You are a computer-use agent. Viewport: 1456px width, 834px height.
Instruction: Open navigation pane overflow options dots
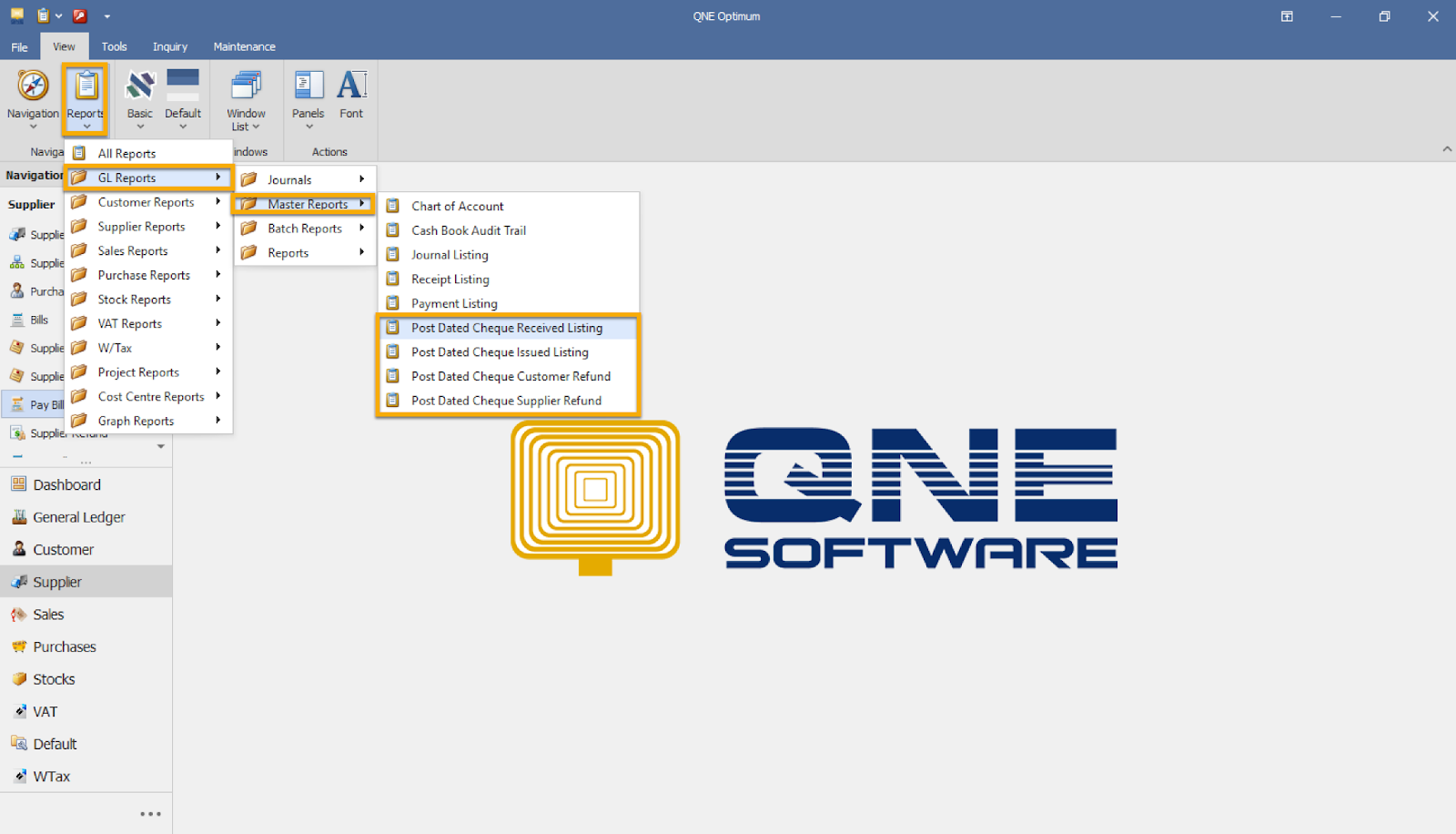[150, 814]
